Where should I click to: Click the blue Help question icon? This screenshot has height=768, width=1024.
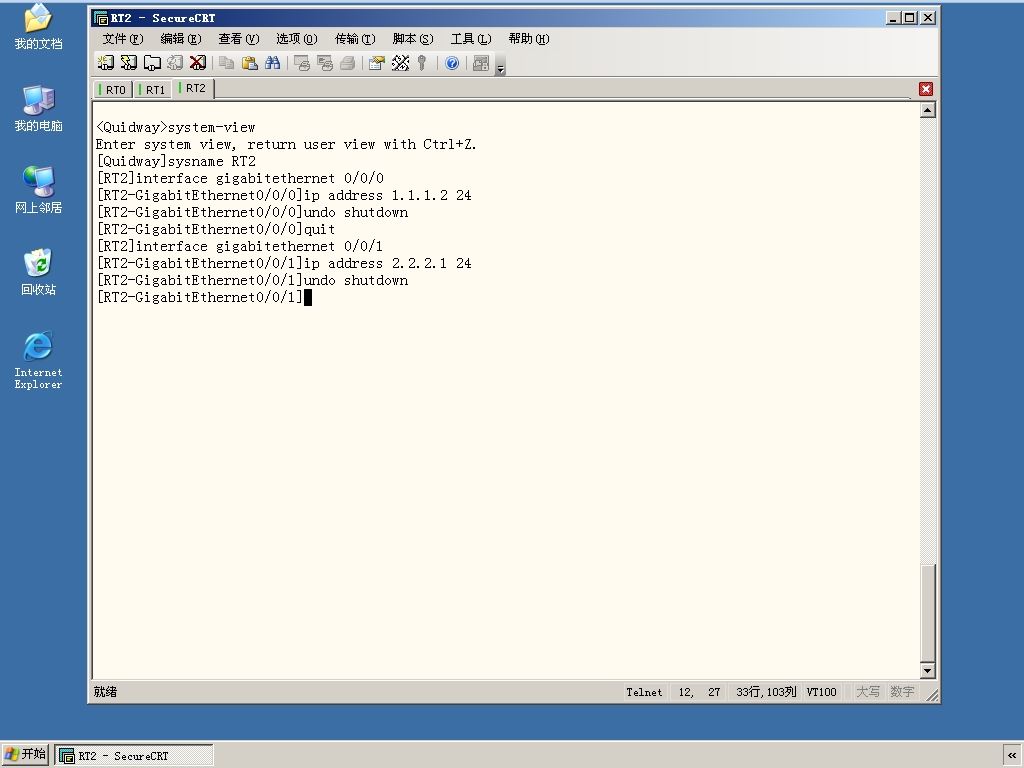[452, 63]
